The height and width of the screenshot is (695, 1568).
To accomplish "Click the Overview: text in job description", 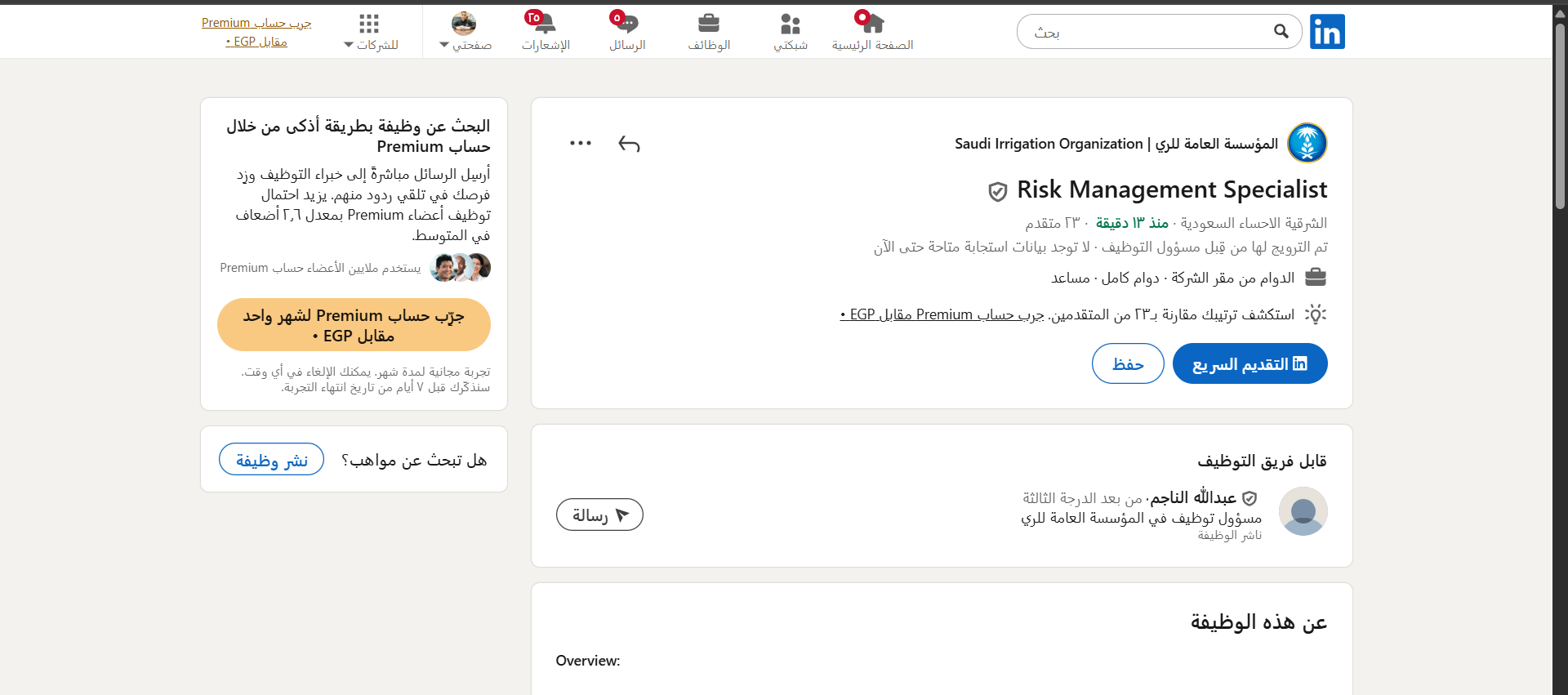I will pyautogui.click(x=588, y=661).
